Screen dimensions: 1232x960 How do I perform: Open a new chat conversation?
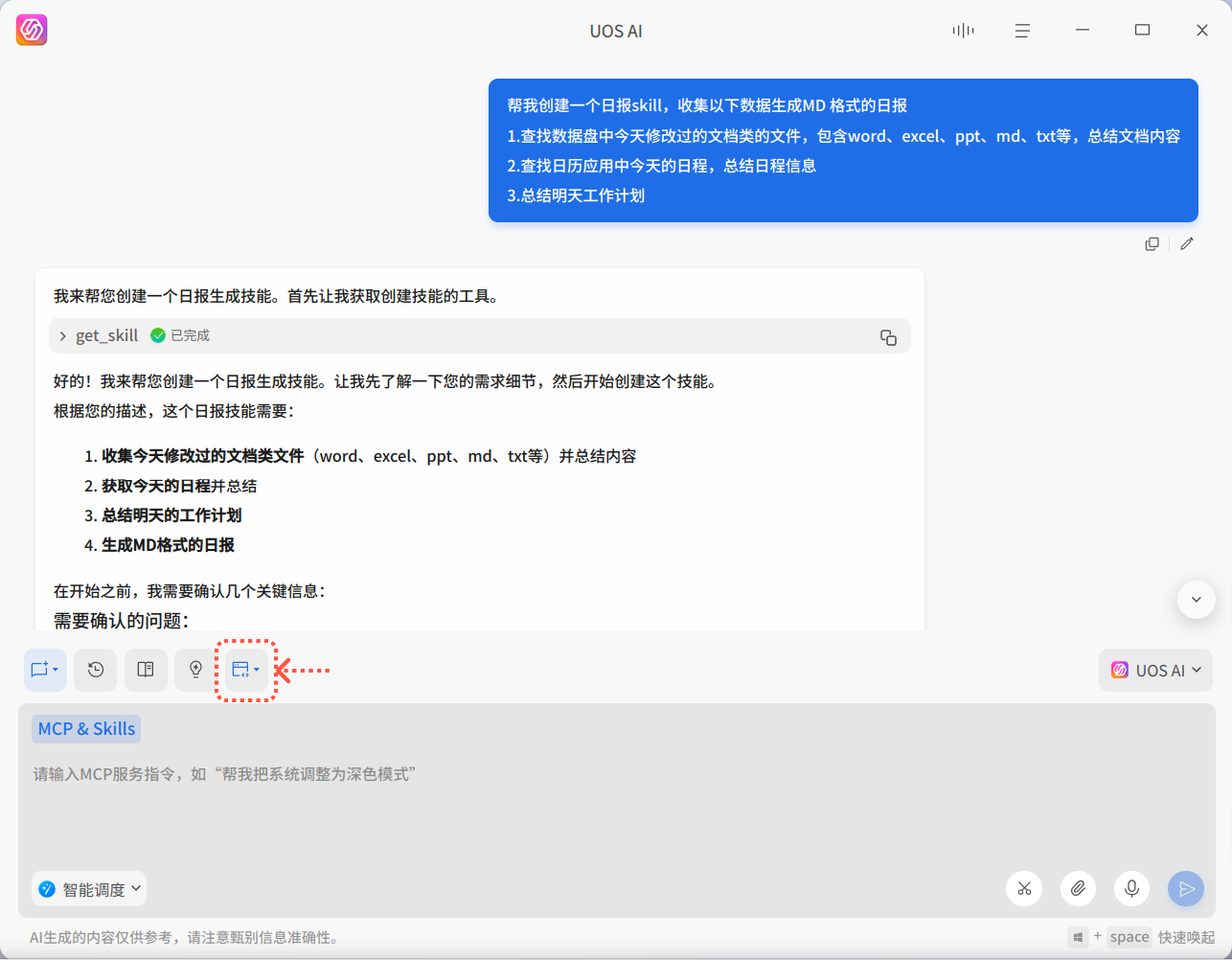pyautogui.click(x=44, y=670)
